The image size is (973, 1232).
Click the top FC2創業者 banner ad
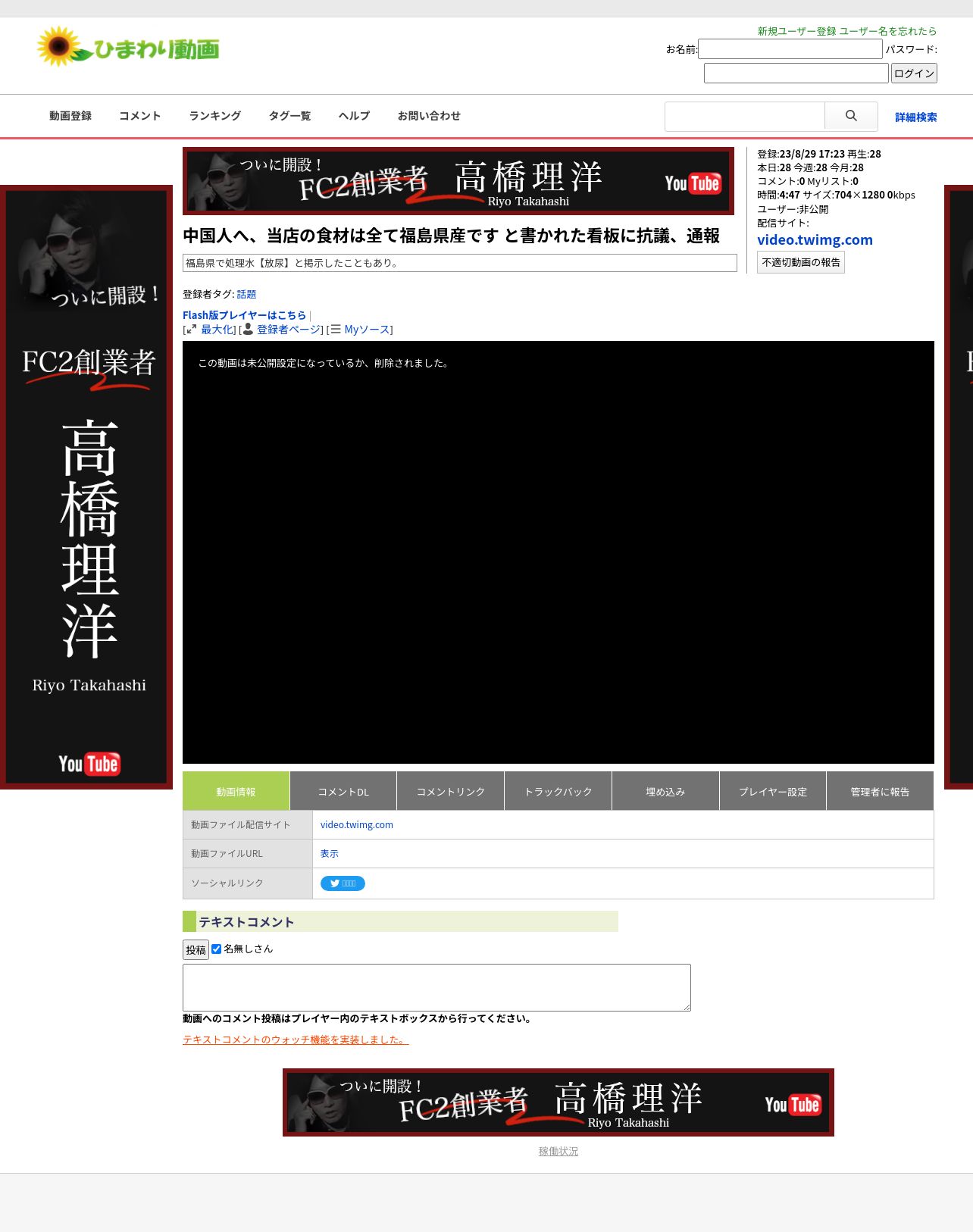pyautogui.click(x=458, y=181)
